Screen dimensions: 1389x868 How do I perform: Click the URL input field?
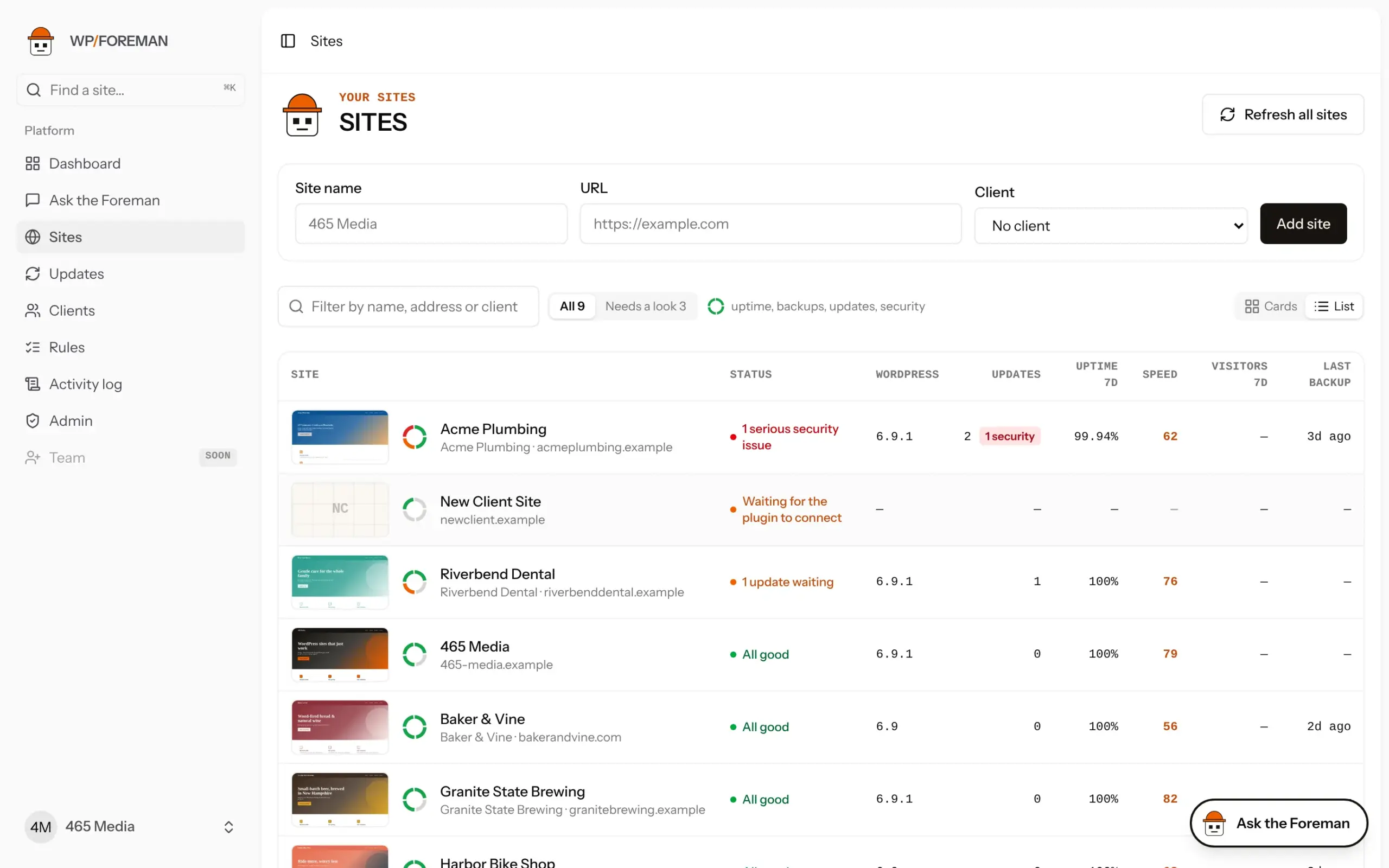(x=770, y=224)
